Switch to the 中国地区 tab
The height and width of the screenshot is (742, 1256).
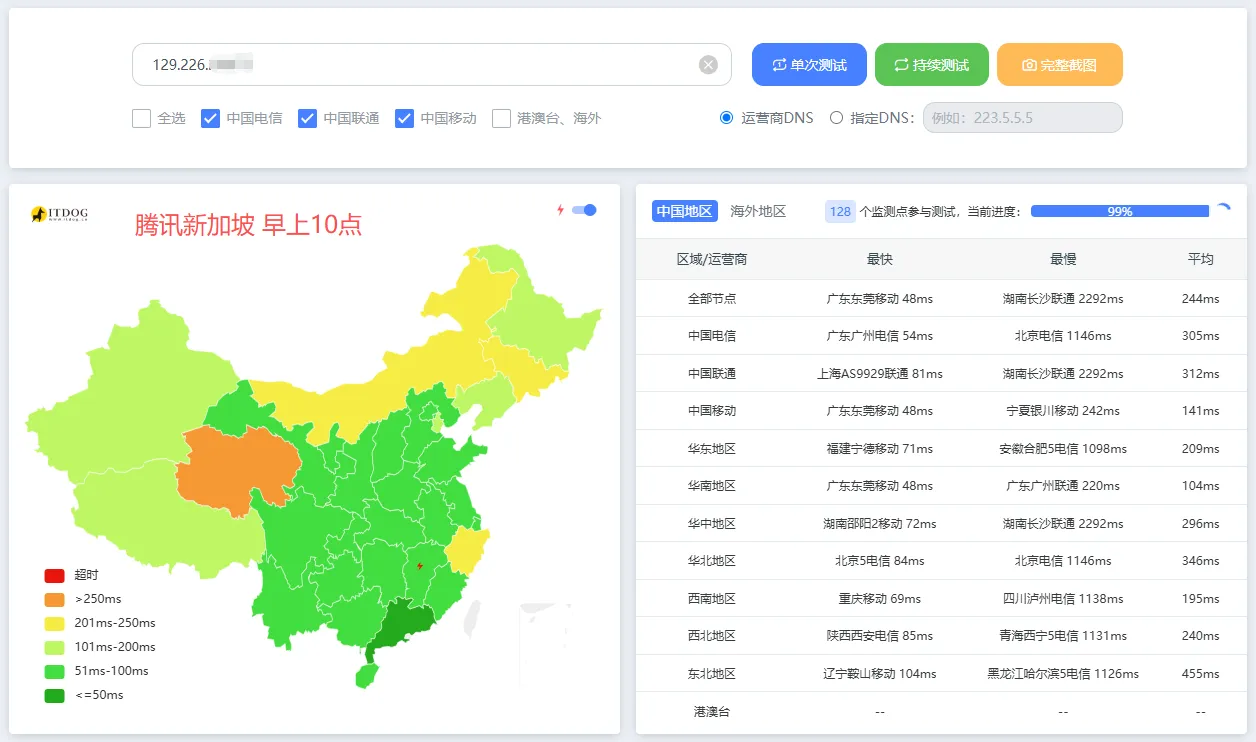click(685, 211)
